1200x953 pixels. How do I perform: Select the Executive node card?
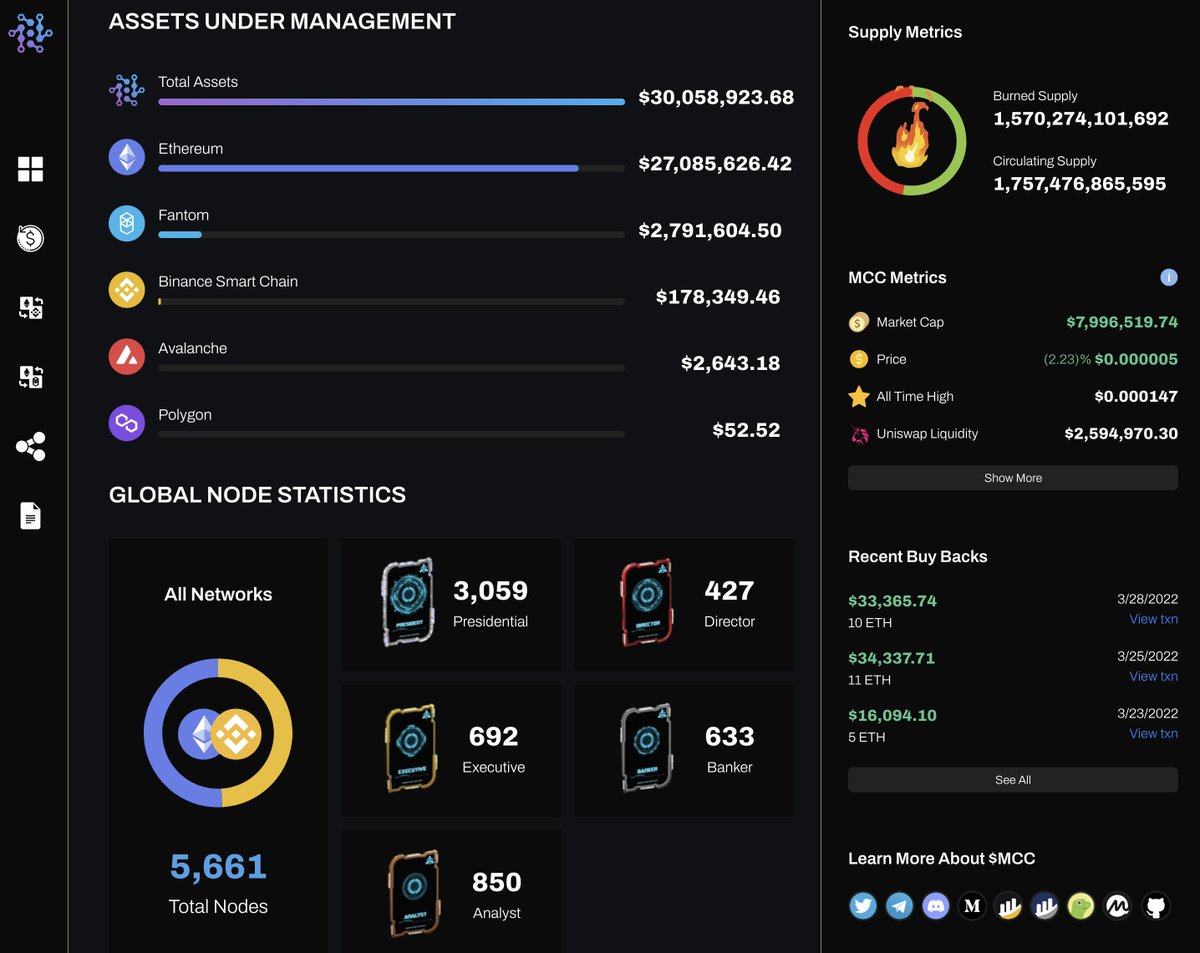[x=451, y=750]
